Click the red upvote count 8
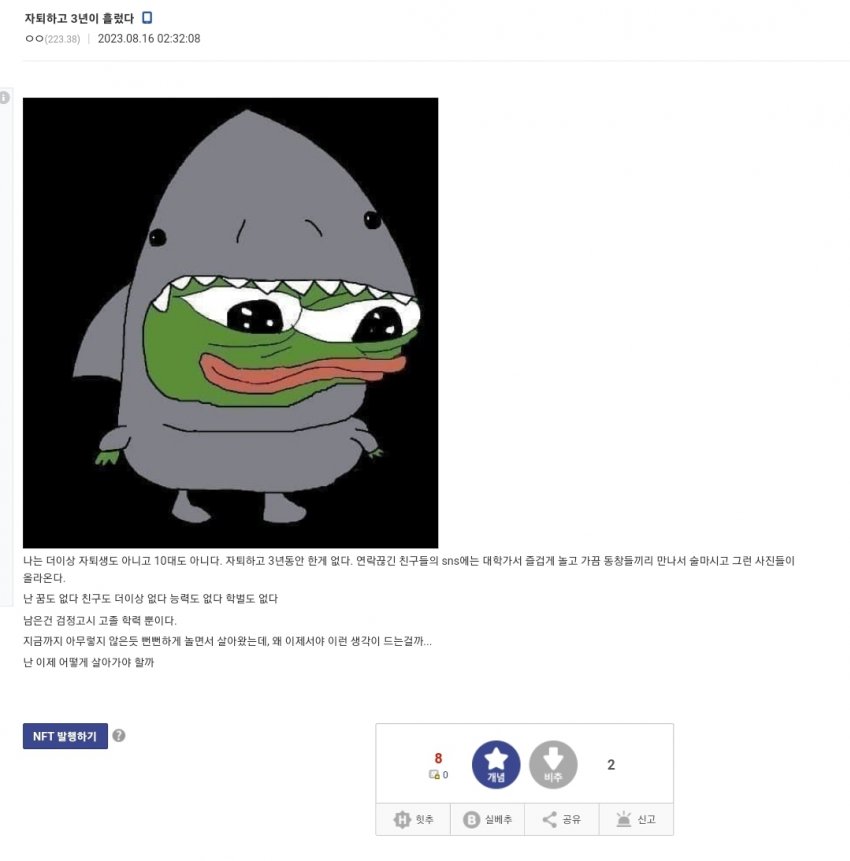 438,758
